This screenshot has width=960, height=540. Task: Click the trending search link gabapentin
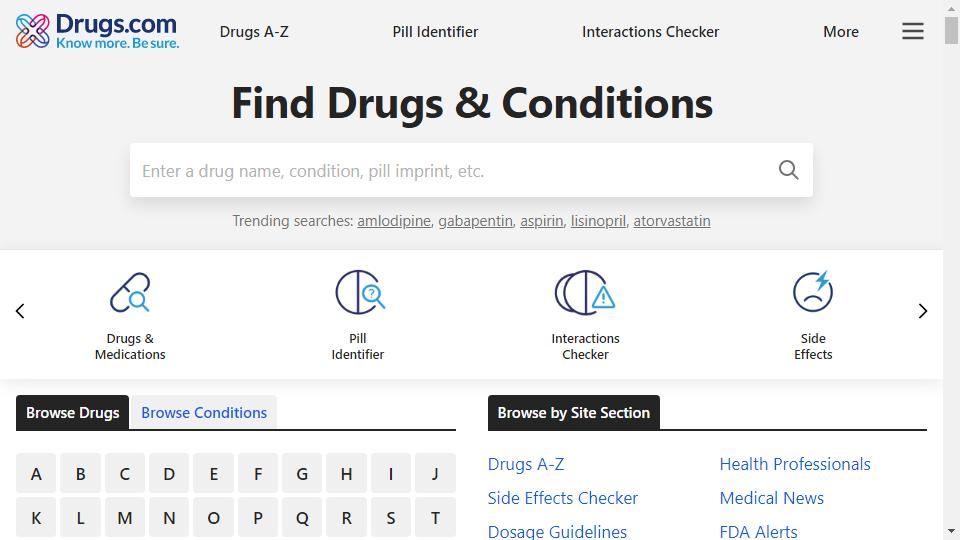(475, 221)
